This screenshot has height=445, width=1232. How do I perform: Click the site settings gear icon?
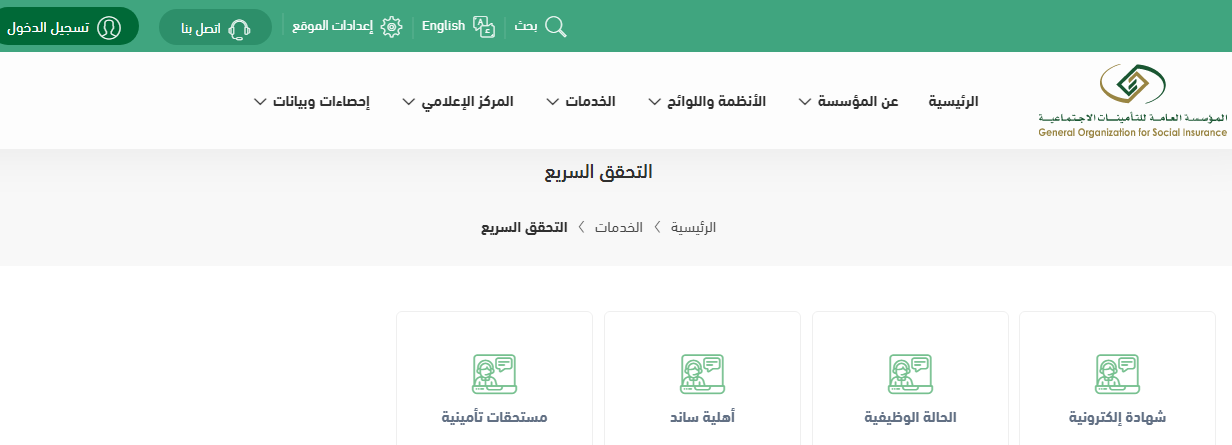click(x=391, y=27)
